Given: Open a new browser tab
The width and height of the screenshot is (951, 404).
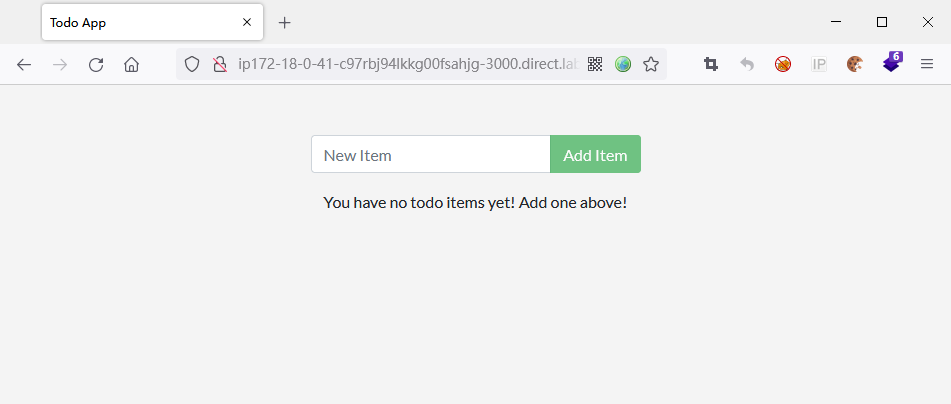Looking at the screenshot, I should [285, 22].
